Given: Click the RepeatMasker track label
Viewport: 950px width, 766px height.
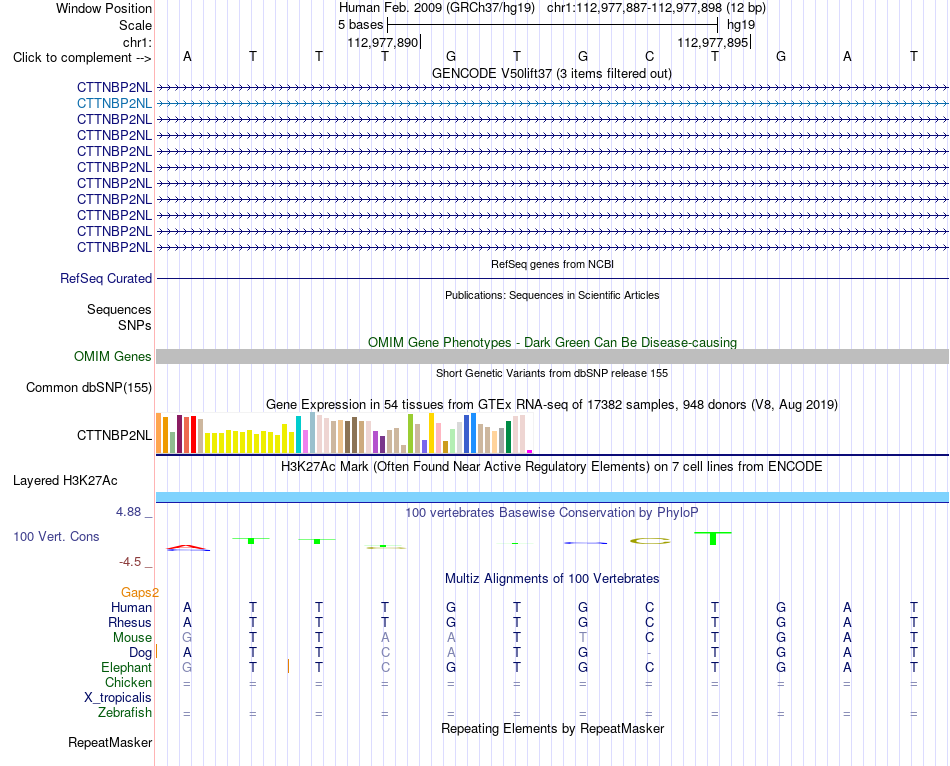Looking at the screenshot, I should (x=110, y=742).
